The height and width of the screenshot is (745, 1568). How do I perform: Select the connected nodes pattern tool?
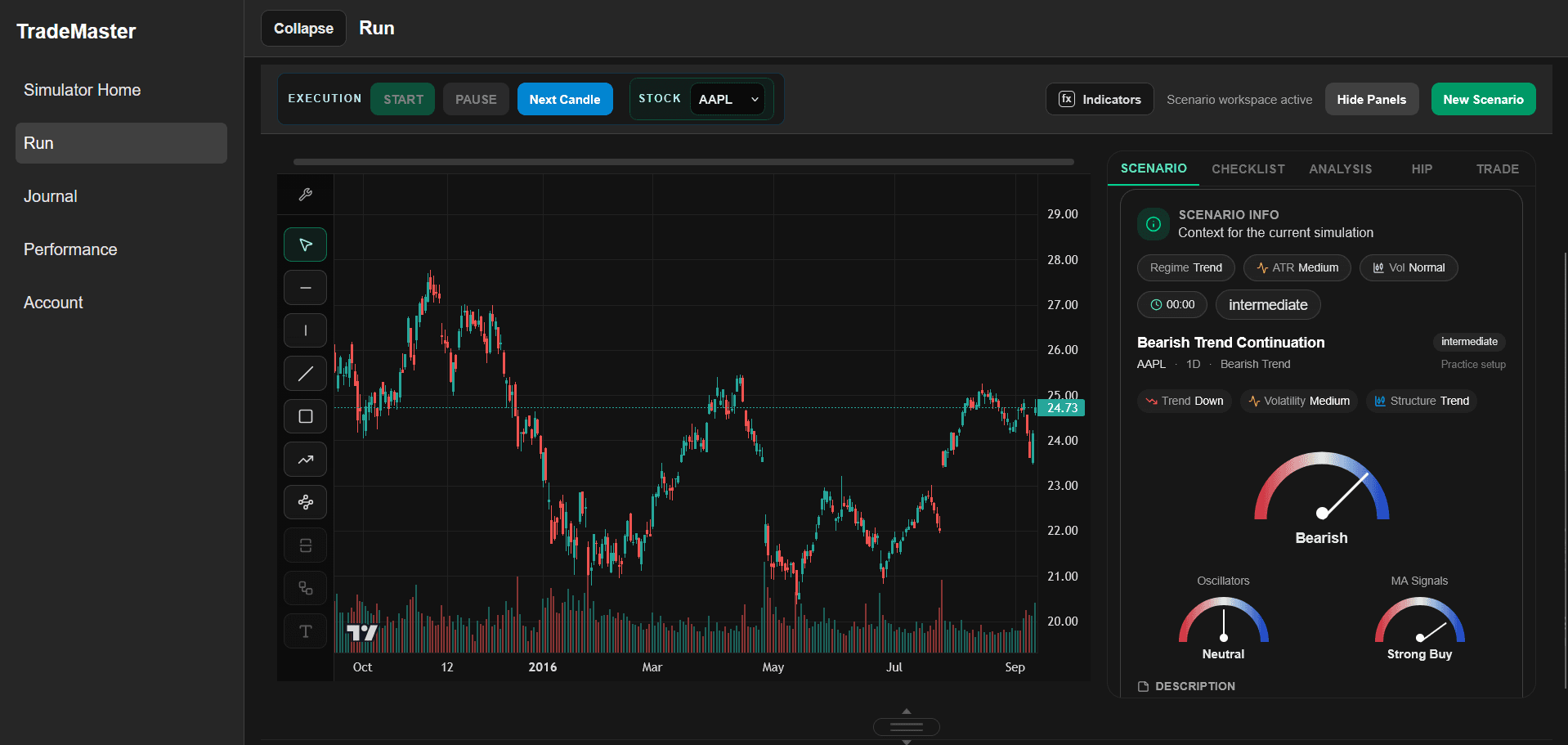(x=306, y=502)
